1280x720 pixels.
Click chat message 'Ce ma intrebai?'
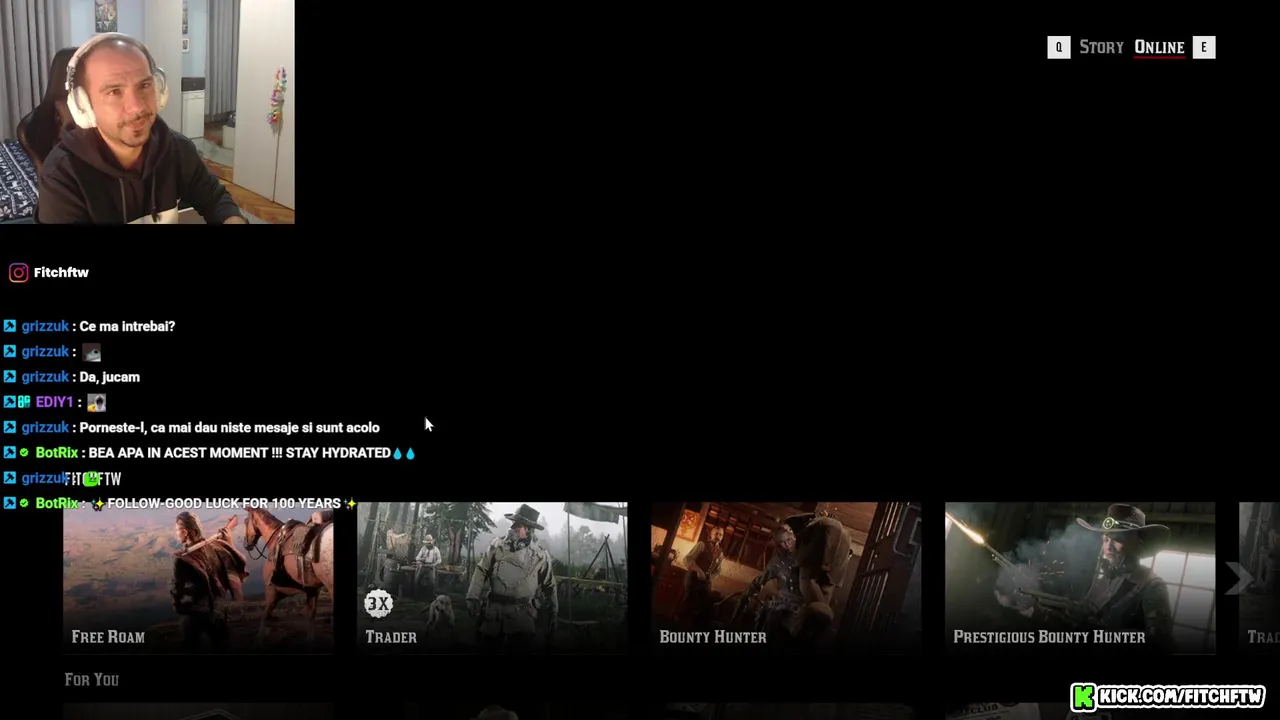click(x=127, y=326)
